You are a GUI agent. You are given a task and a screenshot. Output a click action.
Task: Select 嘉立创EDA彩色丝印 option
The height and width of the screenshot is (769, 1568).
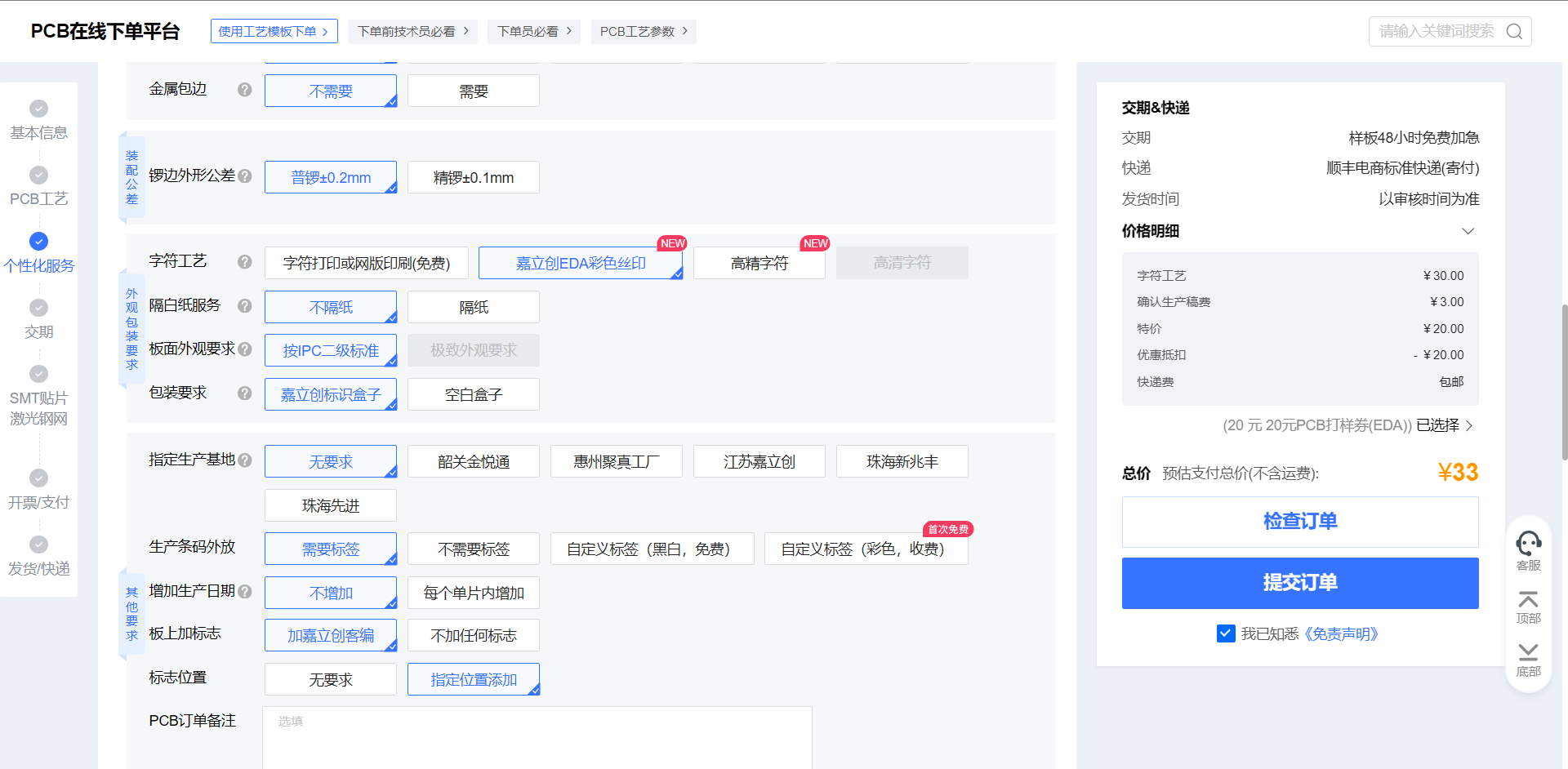(x=581, y=263)
